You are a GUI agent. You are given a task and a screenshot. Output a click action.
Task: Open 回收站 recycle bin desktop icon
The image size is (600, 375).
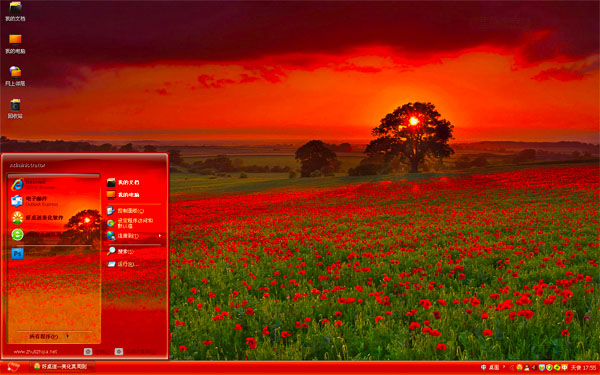[x=15, y=109]
